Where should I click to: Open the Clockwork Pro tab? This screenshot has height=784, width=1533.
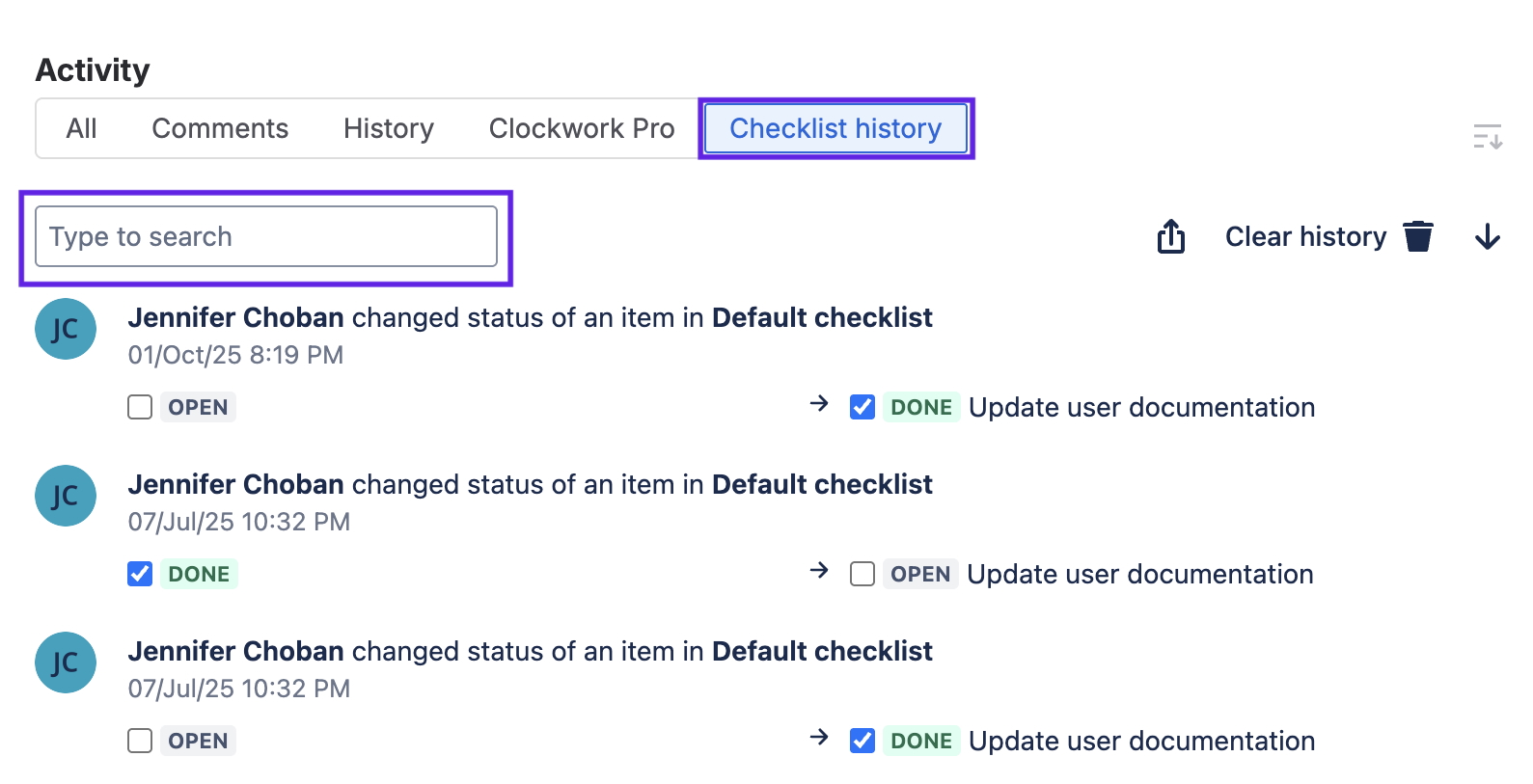(581, 128)
